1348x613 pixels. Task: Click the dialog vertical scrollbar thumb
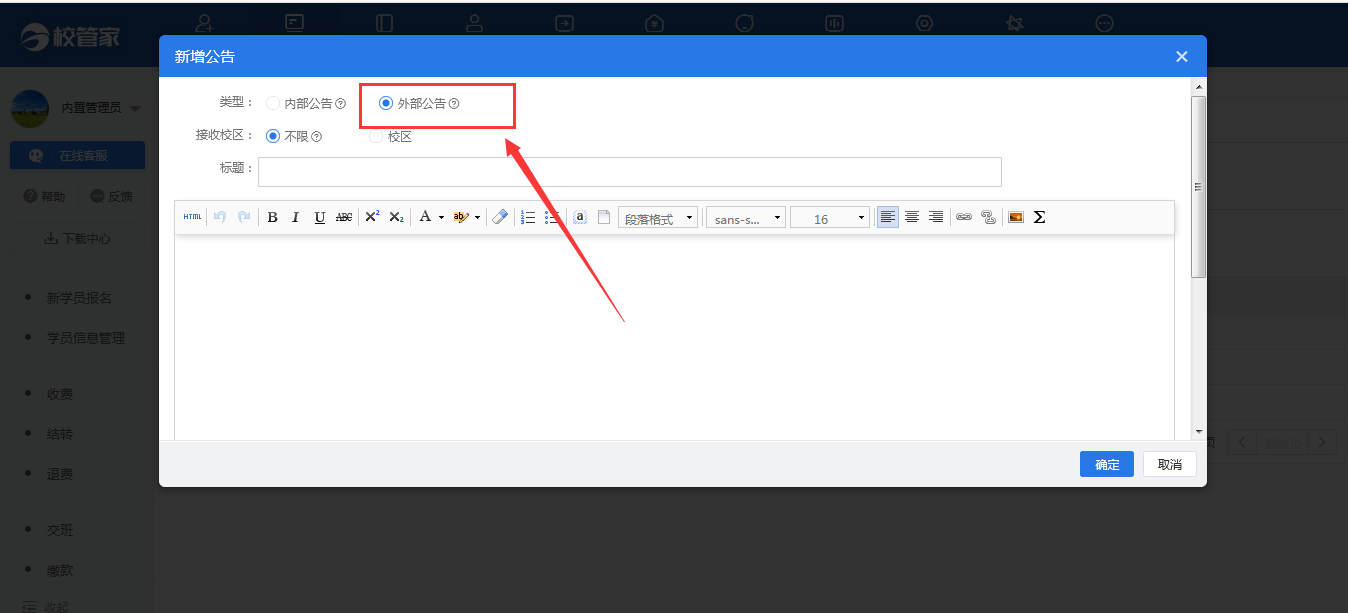coord(1199,187)
